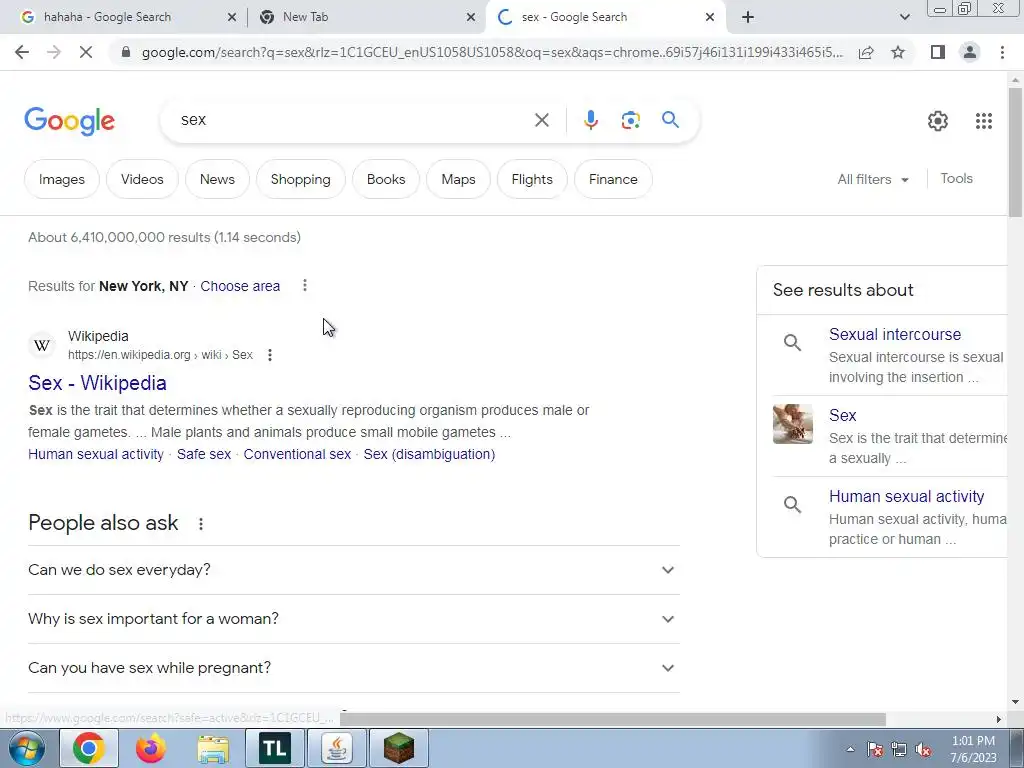This screenshot has width=1024, height=768.
Task: Click the muted volume tray icon
Action: coord(923,750)
